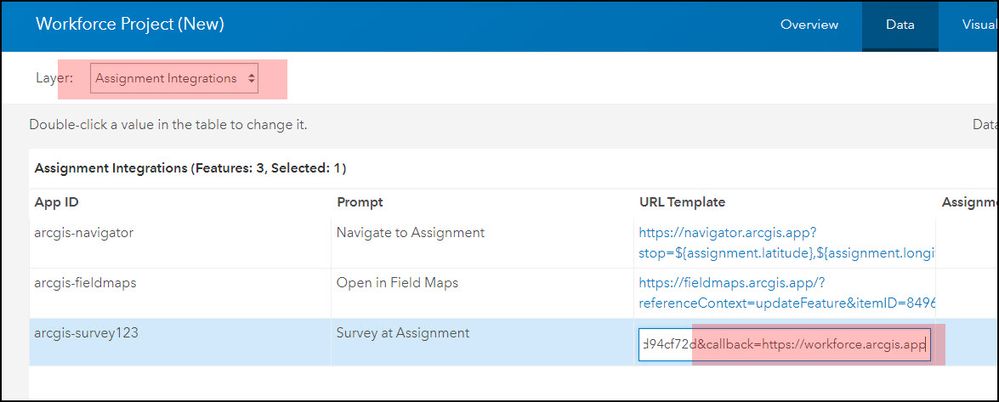Image resolution: width=999 pixels, height=402 pixels.
Task: Select the arcgis-fieldmaps row
Action: click(85, 283)
